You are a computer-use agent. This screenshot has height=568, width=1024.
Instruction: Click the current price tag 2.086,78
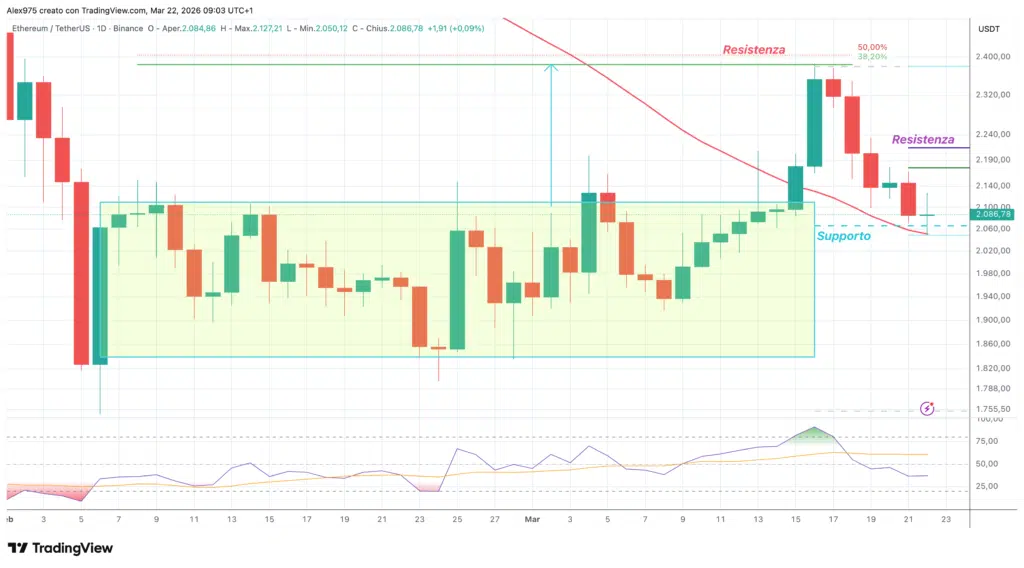click(x=992, y=214)
